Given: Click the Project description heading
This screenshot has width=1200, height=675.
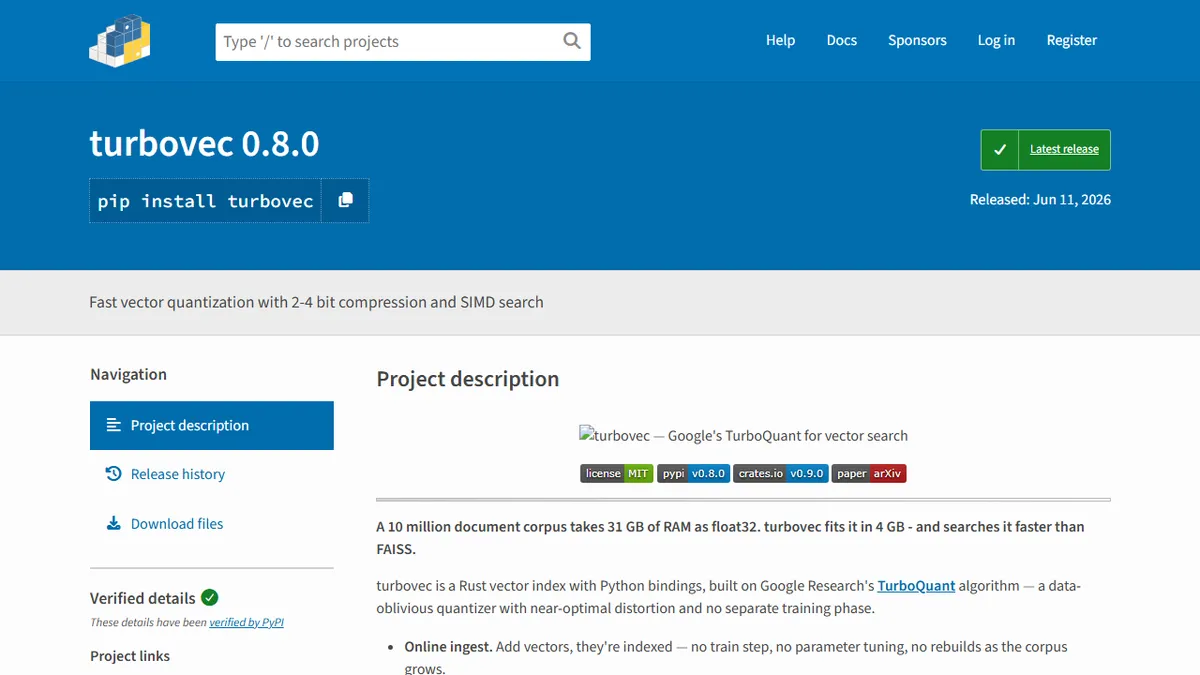Looking at the screenshot, I should [x=467, y=379].
